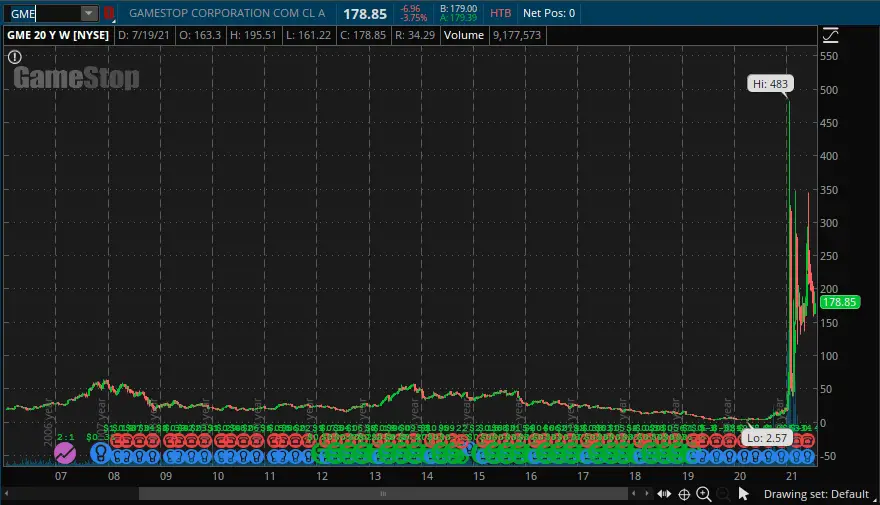Click the 07 year label on time axis
This screenshot has width=880, height=505.
pos(61,476)
